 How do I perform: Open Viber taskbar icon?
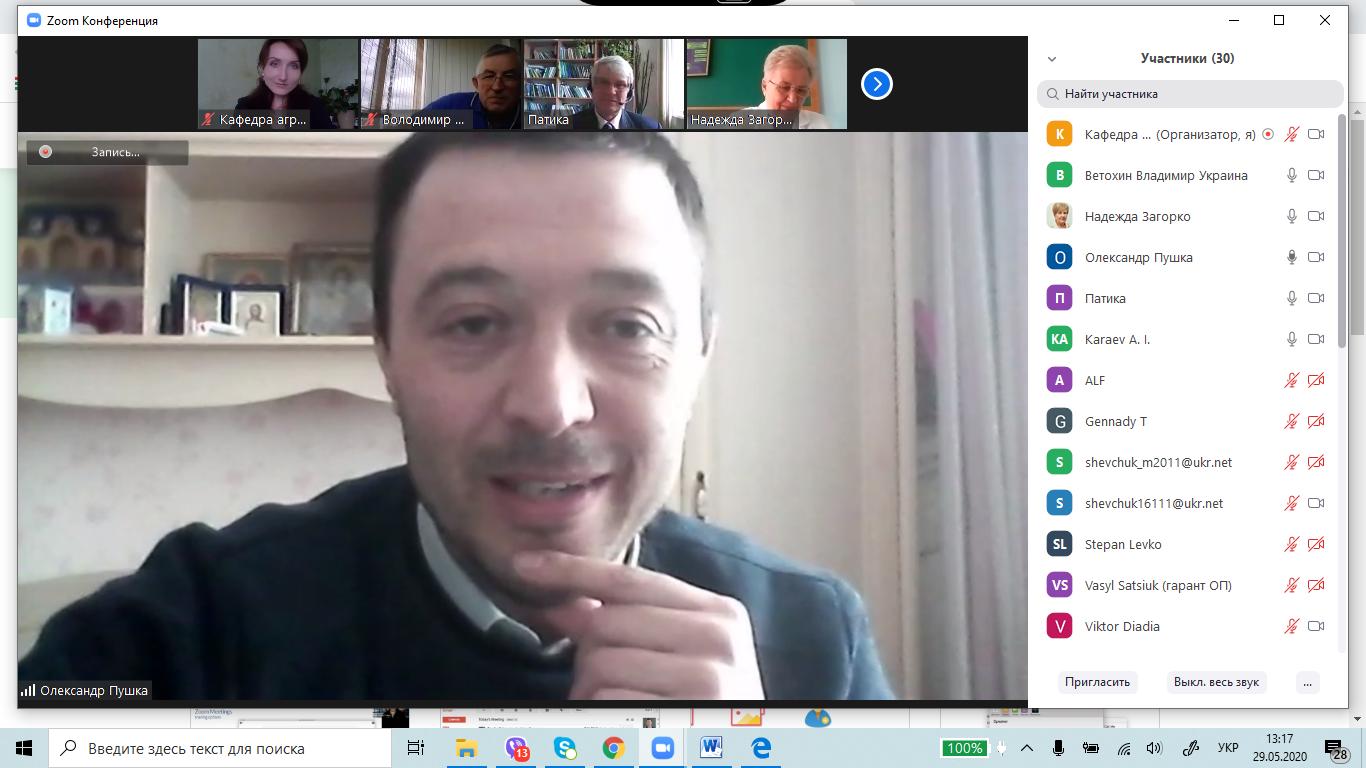516,748
